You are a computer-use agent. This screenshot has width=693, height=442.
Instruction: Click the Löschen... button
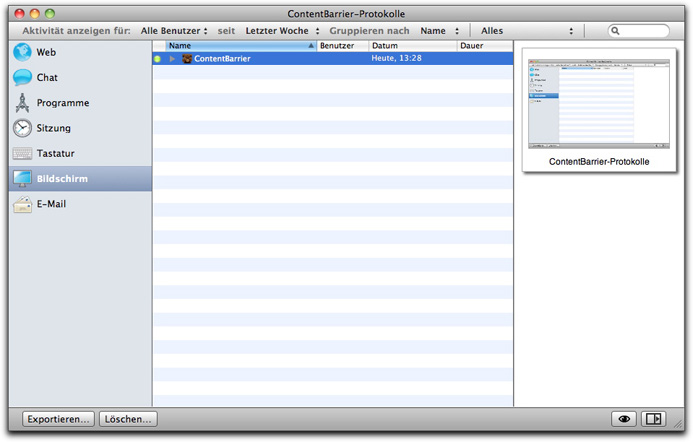pos(128,419)
